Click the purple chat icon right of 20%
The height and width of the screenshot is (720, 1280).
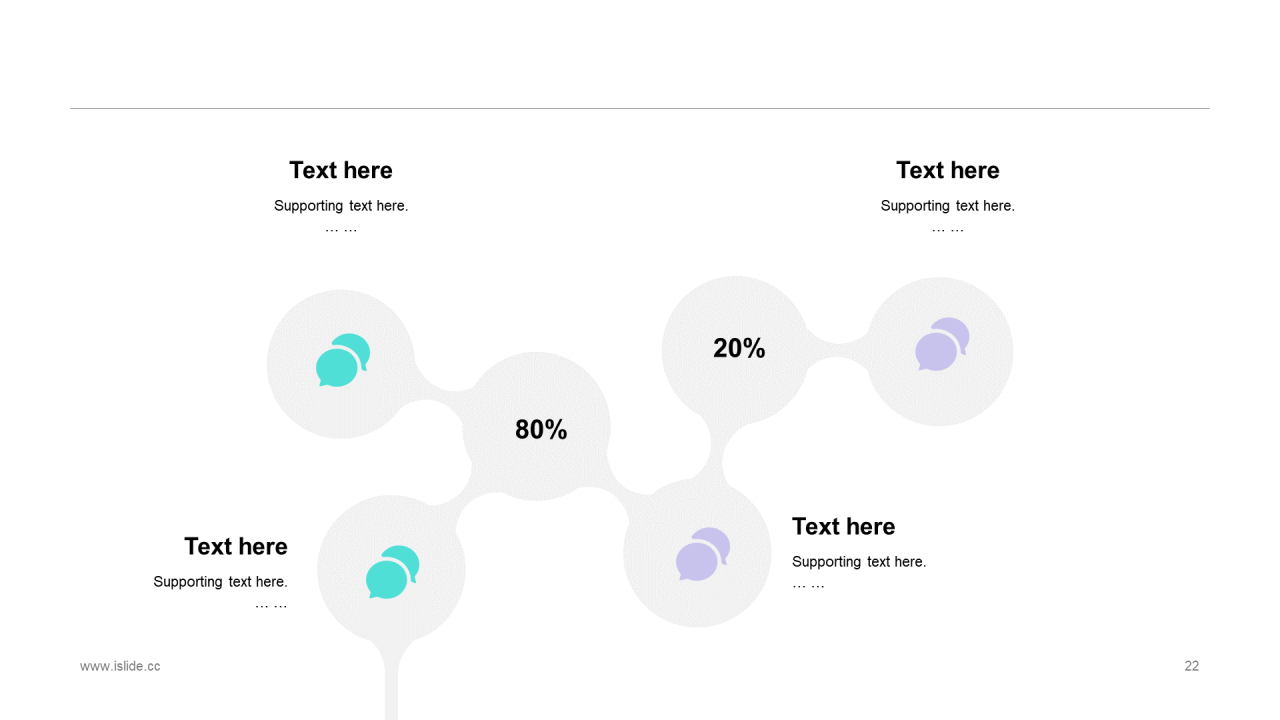click(x=942, y=345)
